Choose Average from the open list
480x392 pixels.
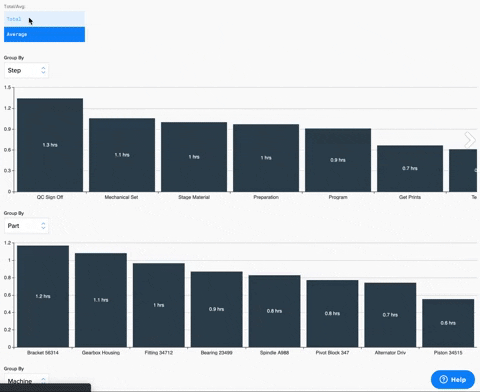tap(44, 34)
